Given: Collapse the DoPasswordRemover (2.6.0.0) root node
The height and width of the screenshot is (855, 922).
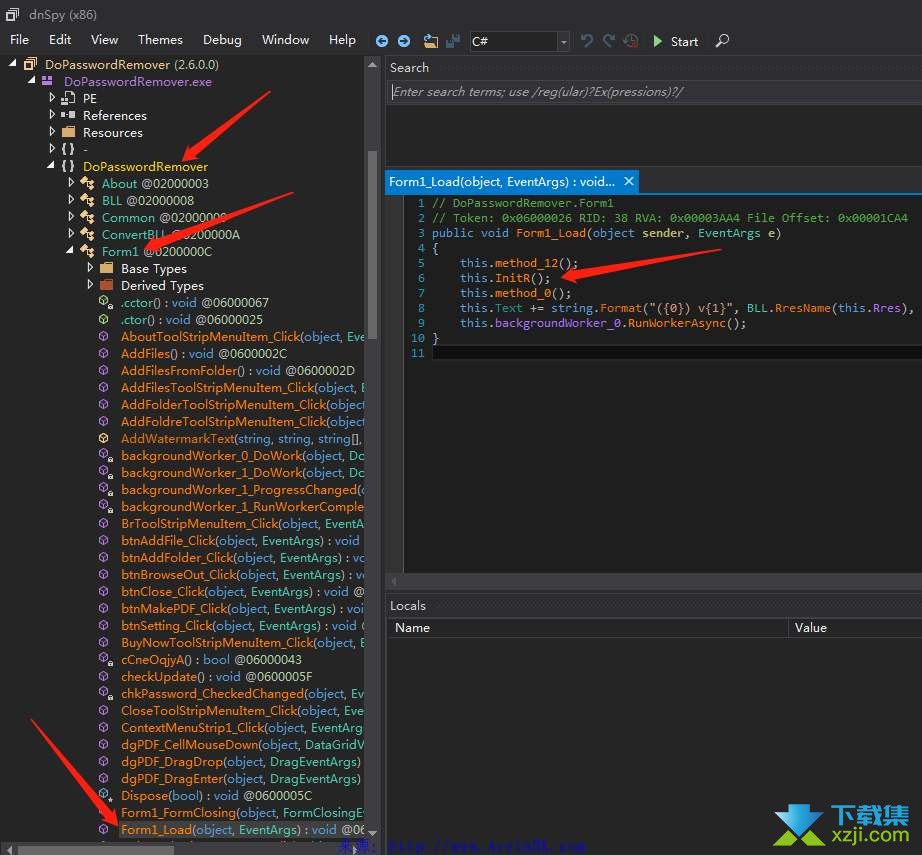Looking at the screenshot, I should tap(12, 64).
